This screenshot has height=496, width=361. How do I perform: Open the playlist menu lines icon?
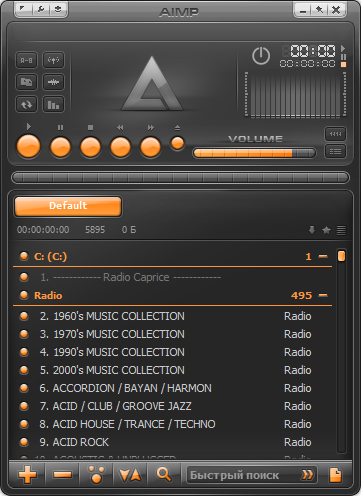[341, 230]
